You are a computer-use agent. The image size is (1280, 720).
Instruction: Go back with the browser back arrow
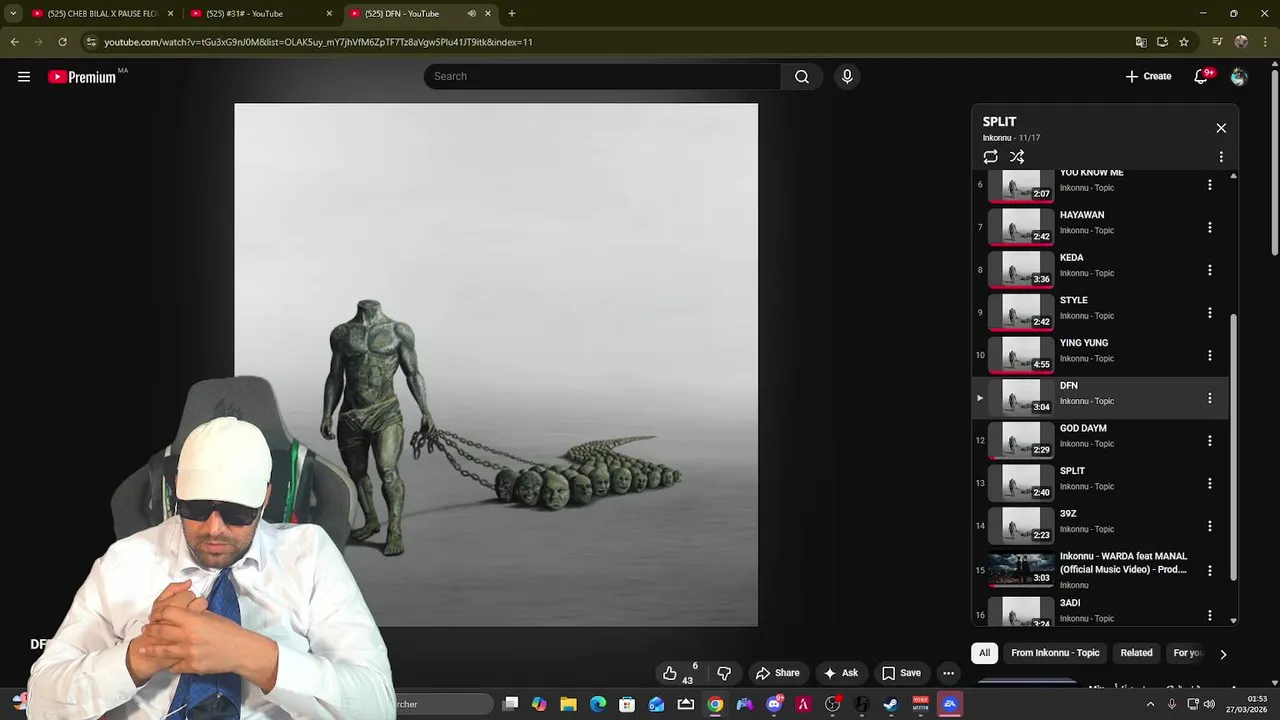click(14, 42)
